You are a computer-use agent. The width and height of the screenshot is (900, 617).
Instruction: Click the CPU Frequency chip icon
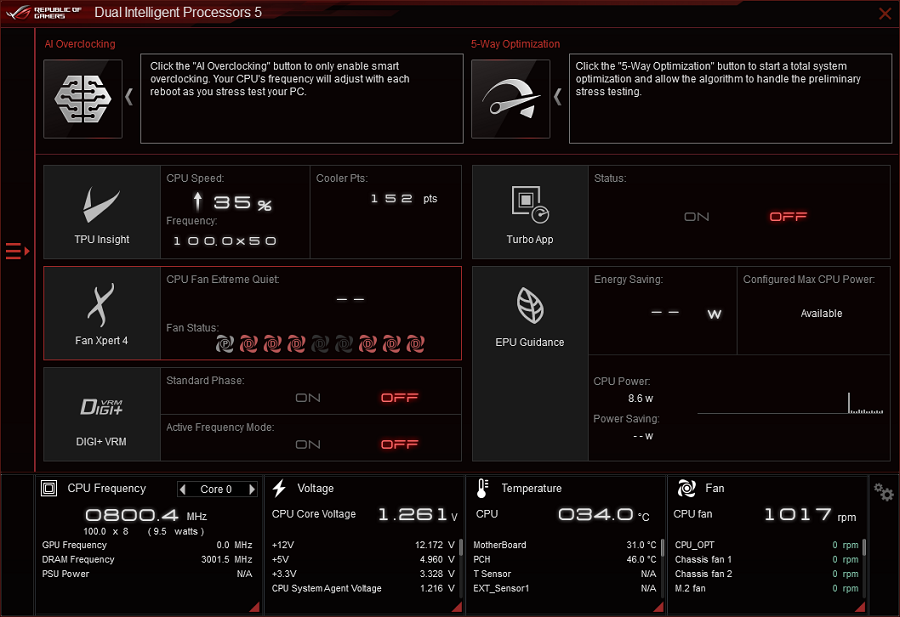point(49,488)
